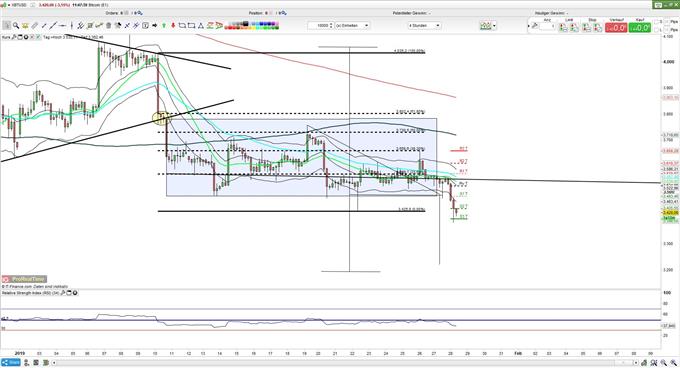The height and width of the screenshot is (368, 680).
Task: Select the ruler measurement tool
Action: click(x=35, y=26)
